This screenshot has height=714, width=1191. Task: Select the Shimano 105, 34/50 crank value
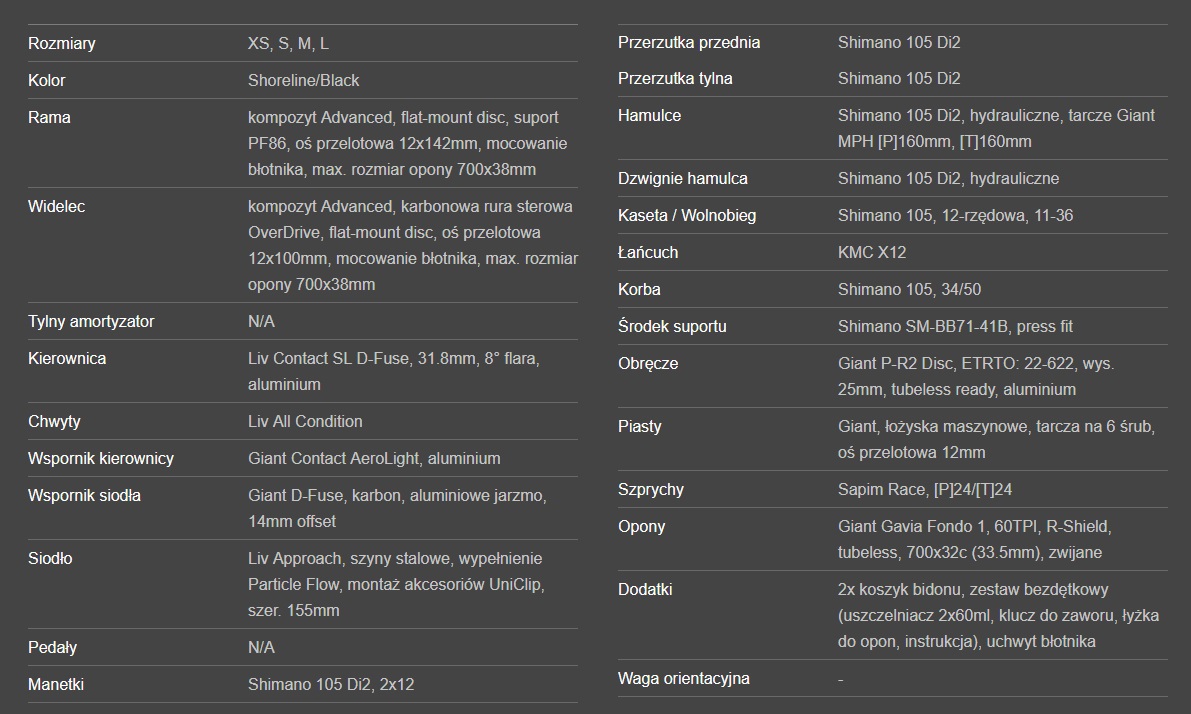point(909,289)
